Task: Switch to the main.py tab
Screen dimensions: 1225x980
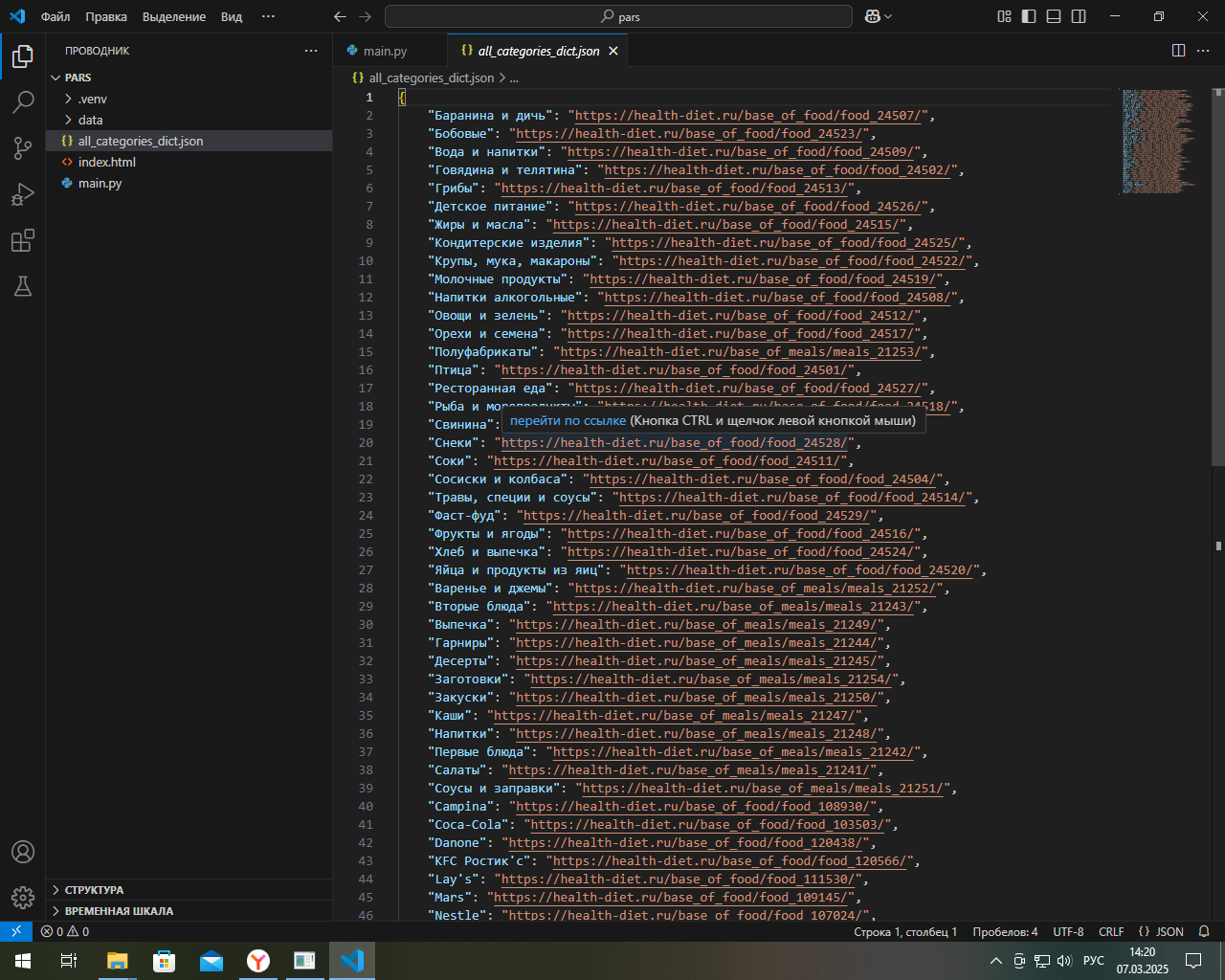Action: pos(385,51)
